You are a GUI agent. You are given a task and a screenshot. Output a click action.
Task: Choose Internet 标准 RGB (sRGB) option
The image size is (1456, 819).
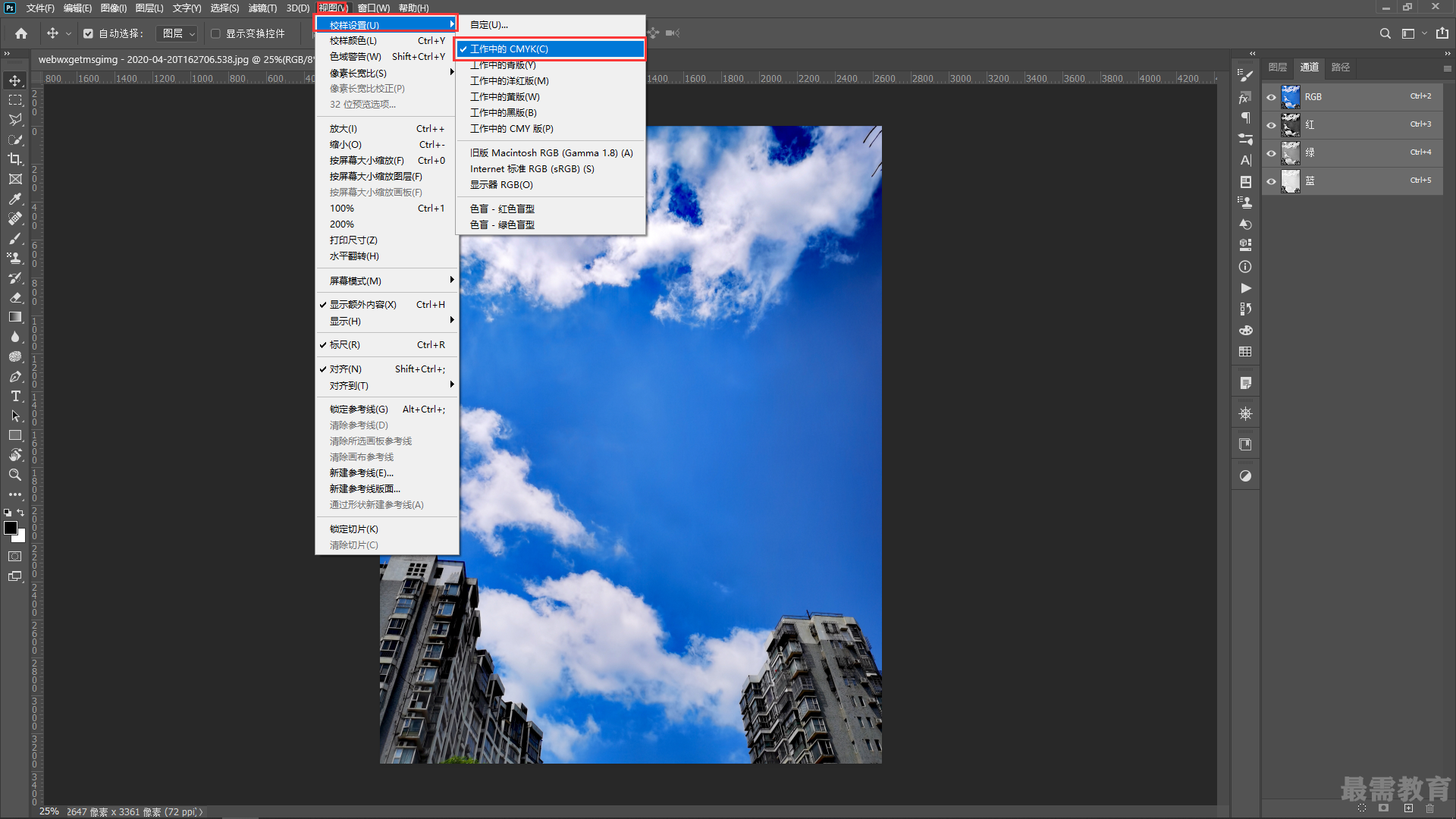click(551, 169)
